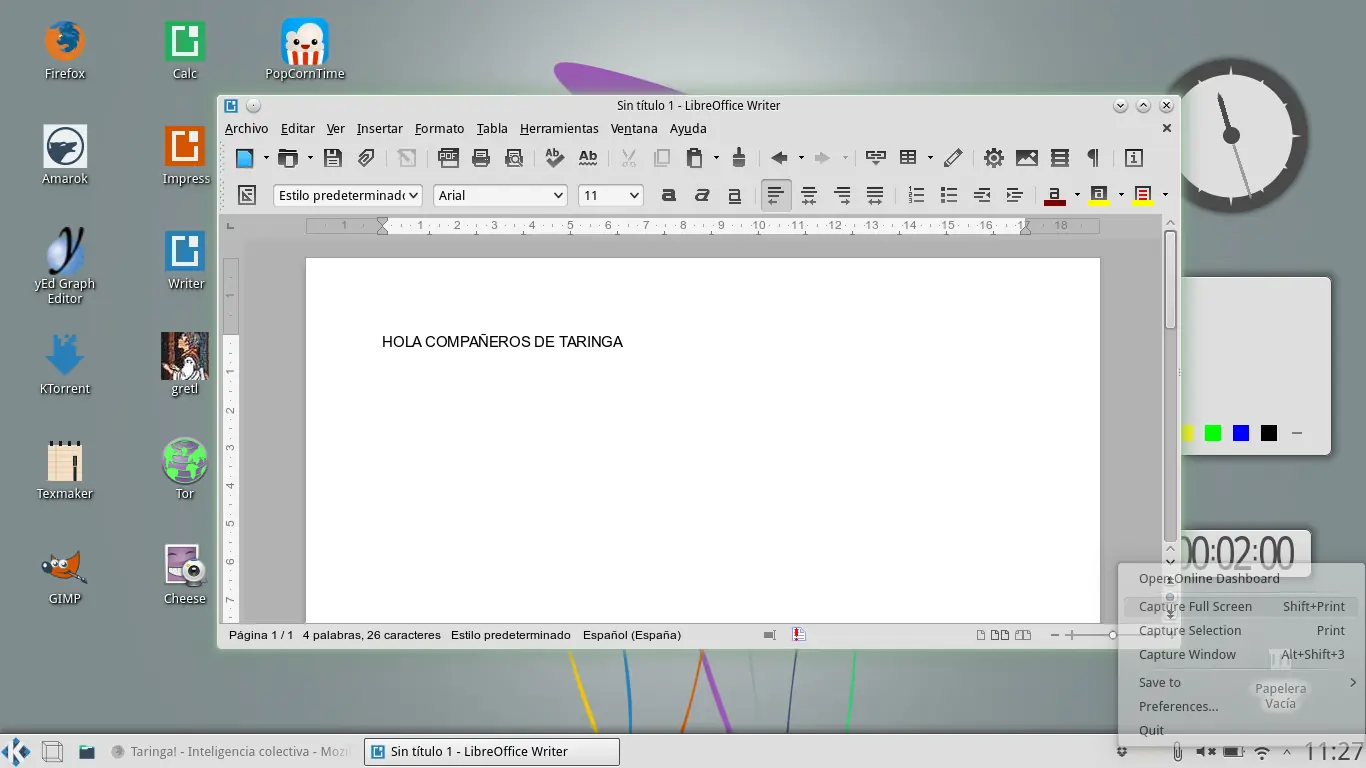
Task: Click the Insert Image icon
Action: [1026, 158]
